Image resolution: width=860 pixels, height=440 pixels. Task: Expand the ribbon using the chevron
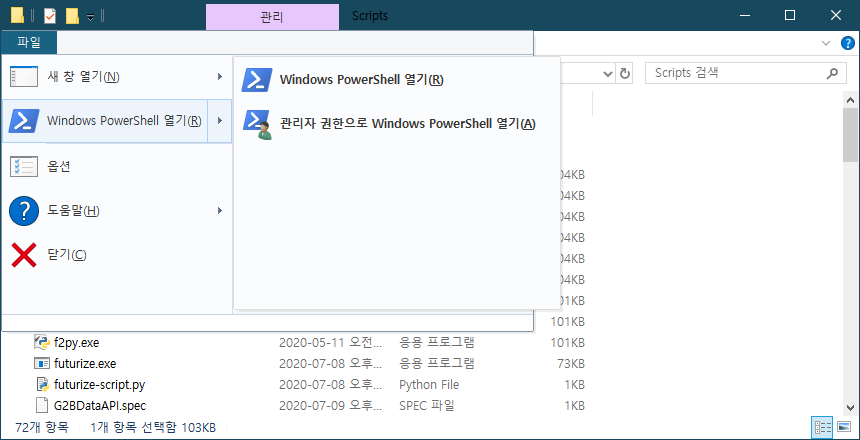click(826, 43)
